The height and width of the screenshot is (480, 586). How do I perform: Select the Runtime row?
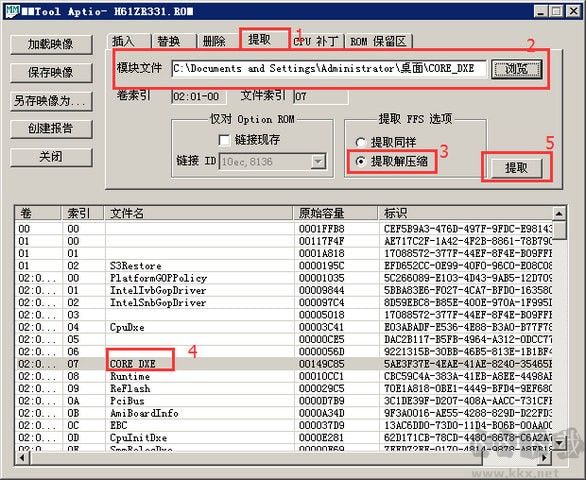(x=284, y=376)
